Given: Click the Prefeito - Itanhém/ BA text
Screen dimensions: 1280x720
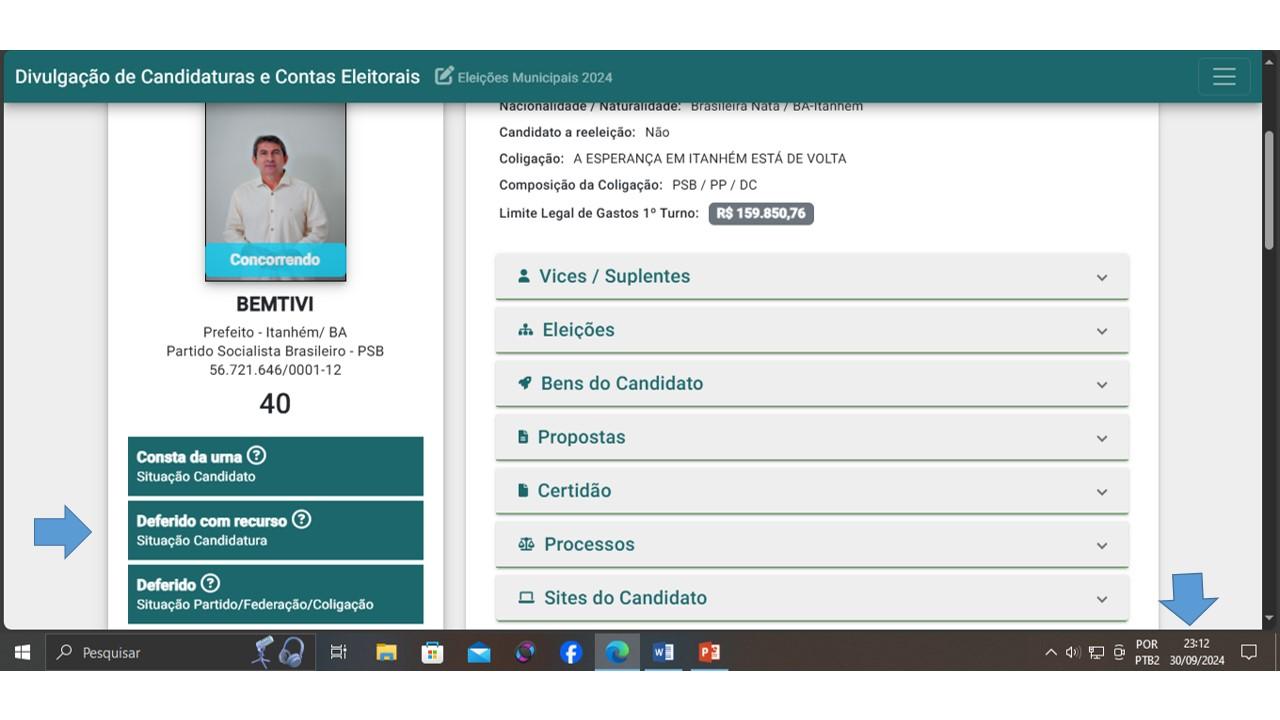Looking at the screenshot, I should [x=275, y=332].
